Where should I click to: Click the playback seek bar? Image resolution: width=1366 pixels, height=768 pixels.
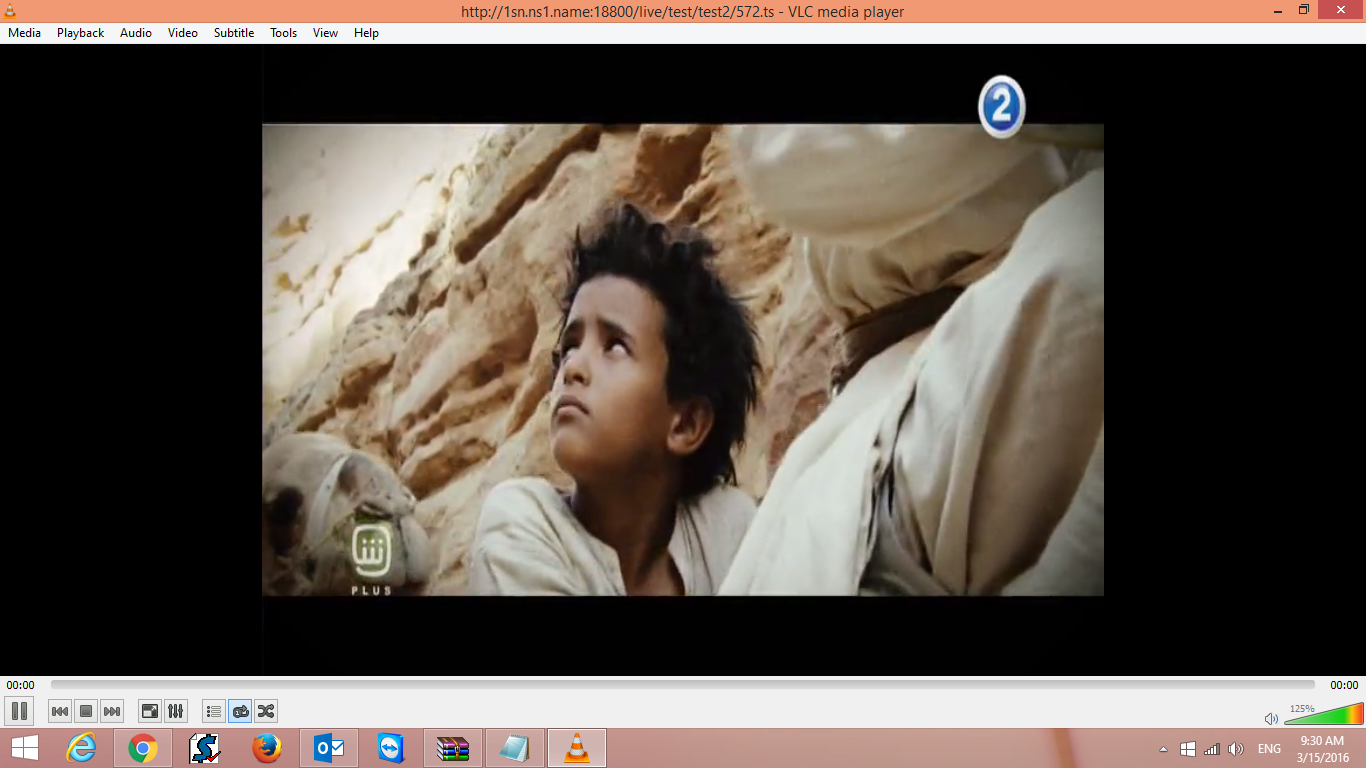683,685
